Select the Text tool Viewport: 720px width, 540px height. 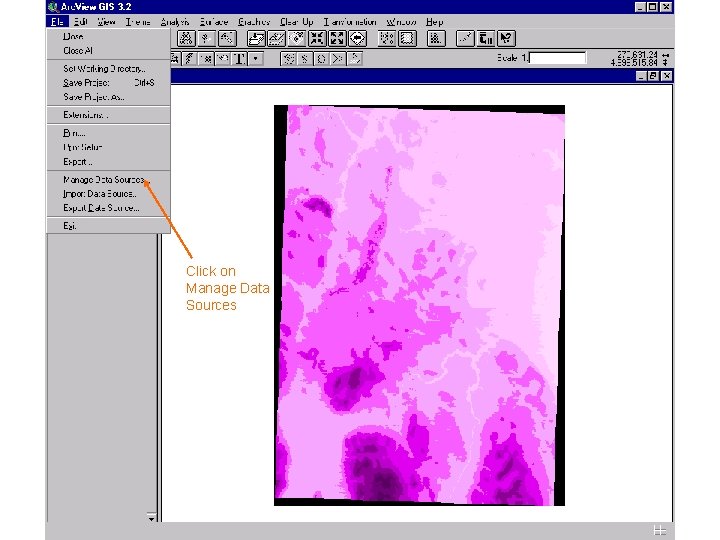241,59
